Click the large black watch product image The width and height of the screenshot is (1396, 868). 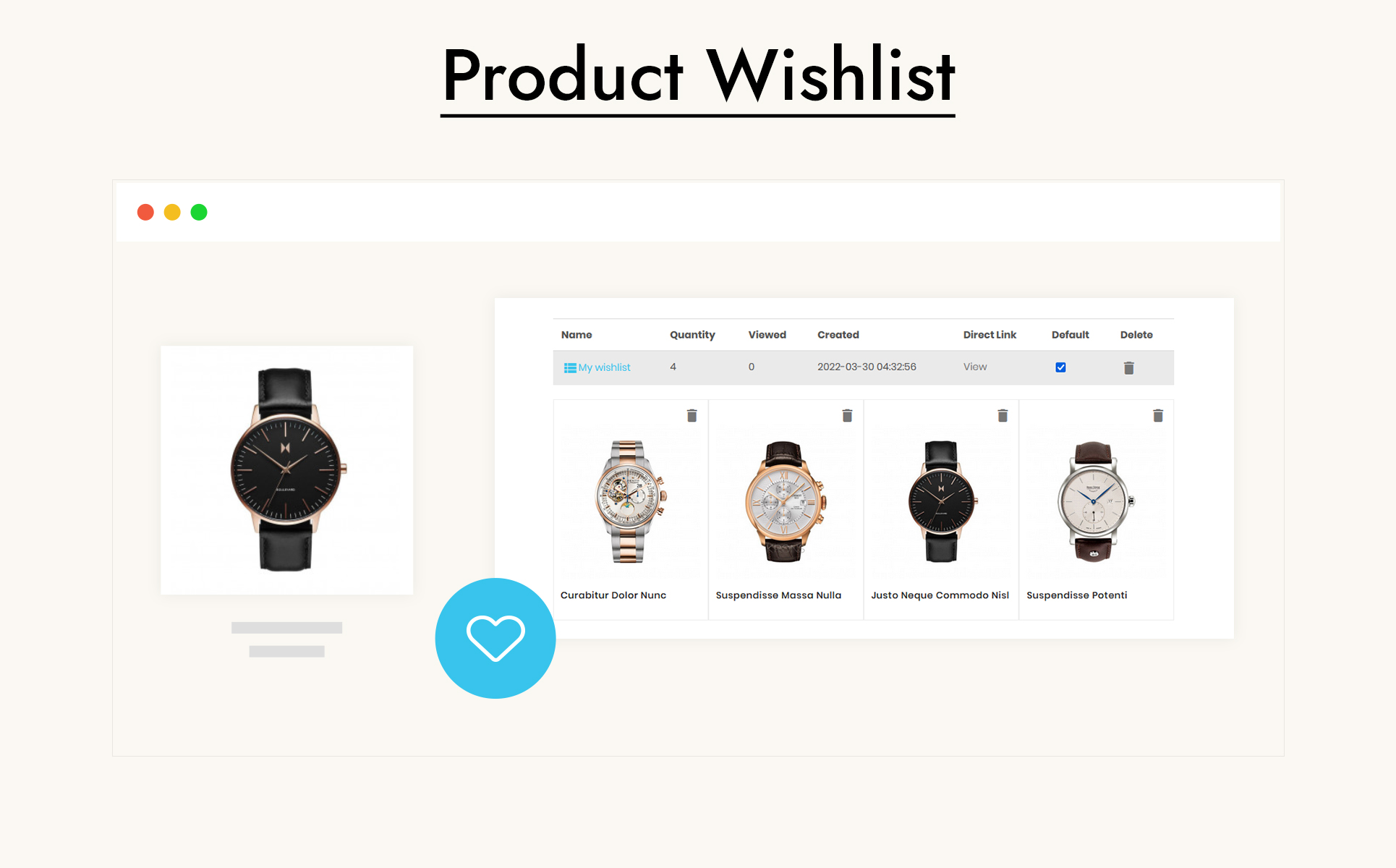pos(287,469)
